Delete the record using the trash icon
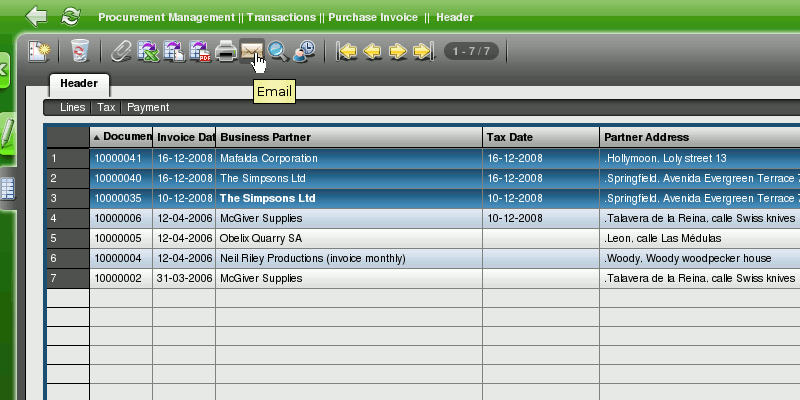800x400 pixels. pos(80,51)
